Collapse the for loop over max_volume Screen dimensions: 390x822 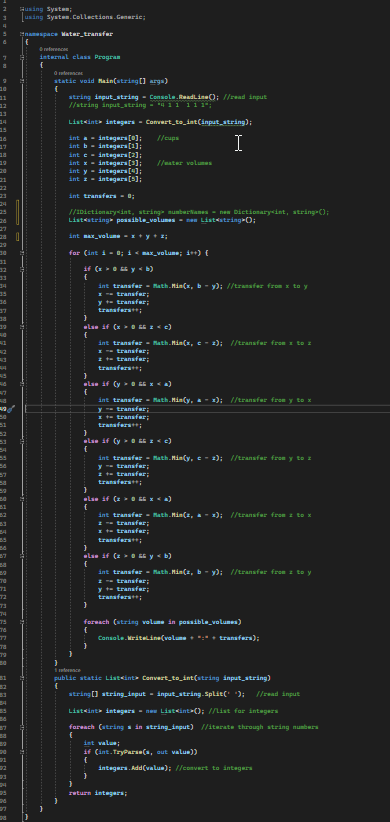tap(22, 253)
